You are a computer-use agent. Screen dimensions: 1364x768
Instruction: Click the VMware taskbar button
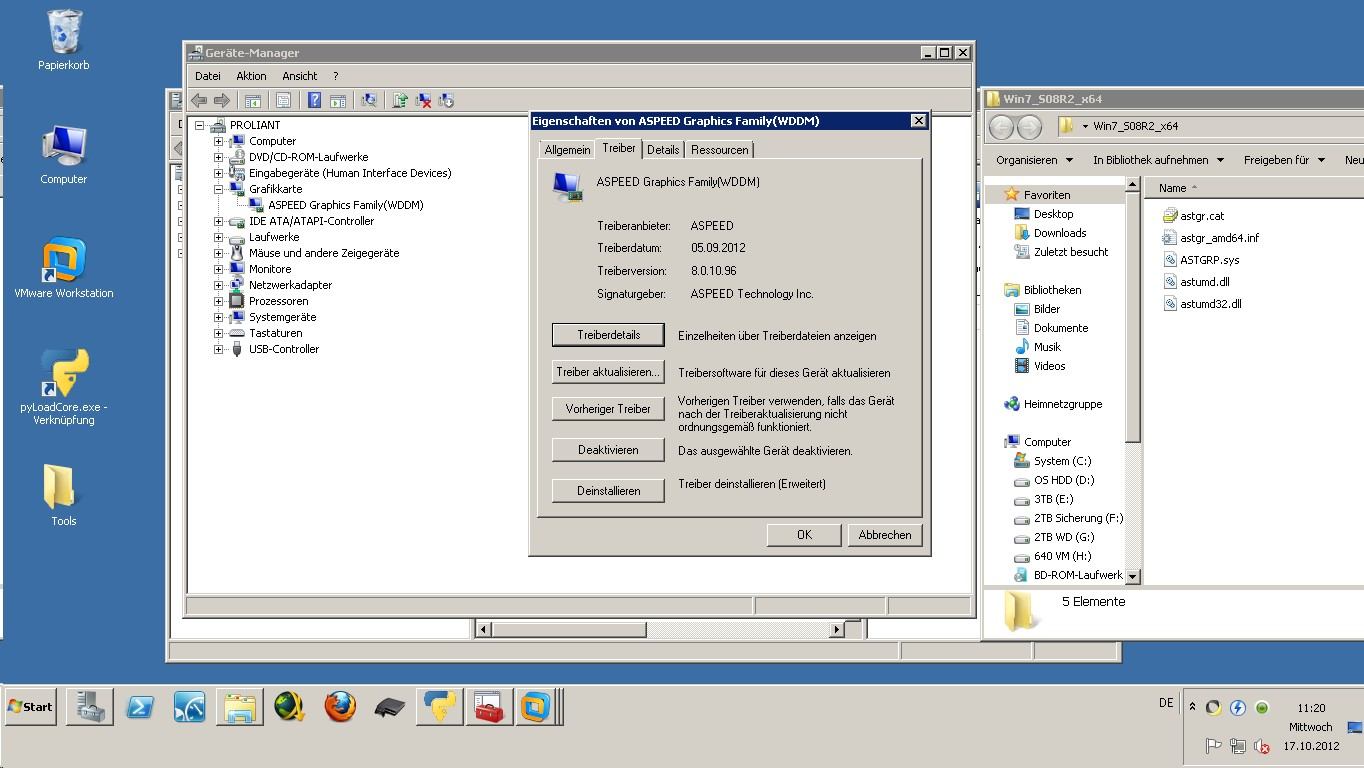(x=537, y=707)
